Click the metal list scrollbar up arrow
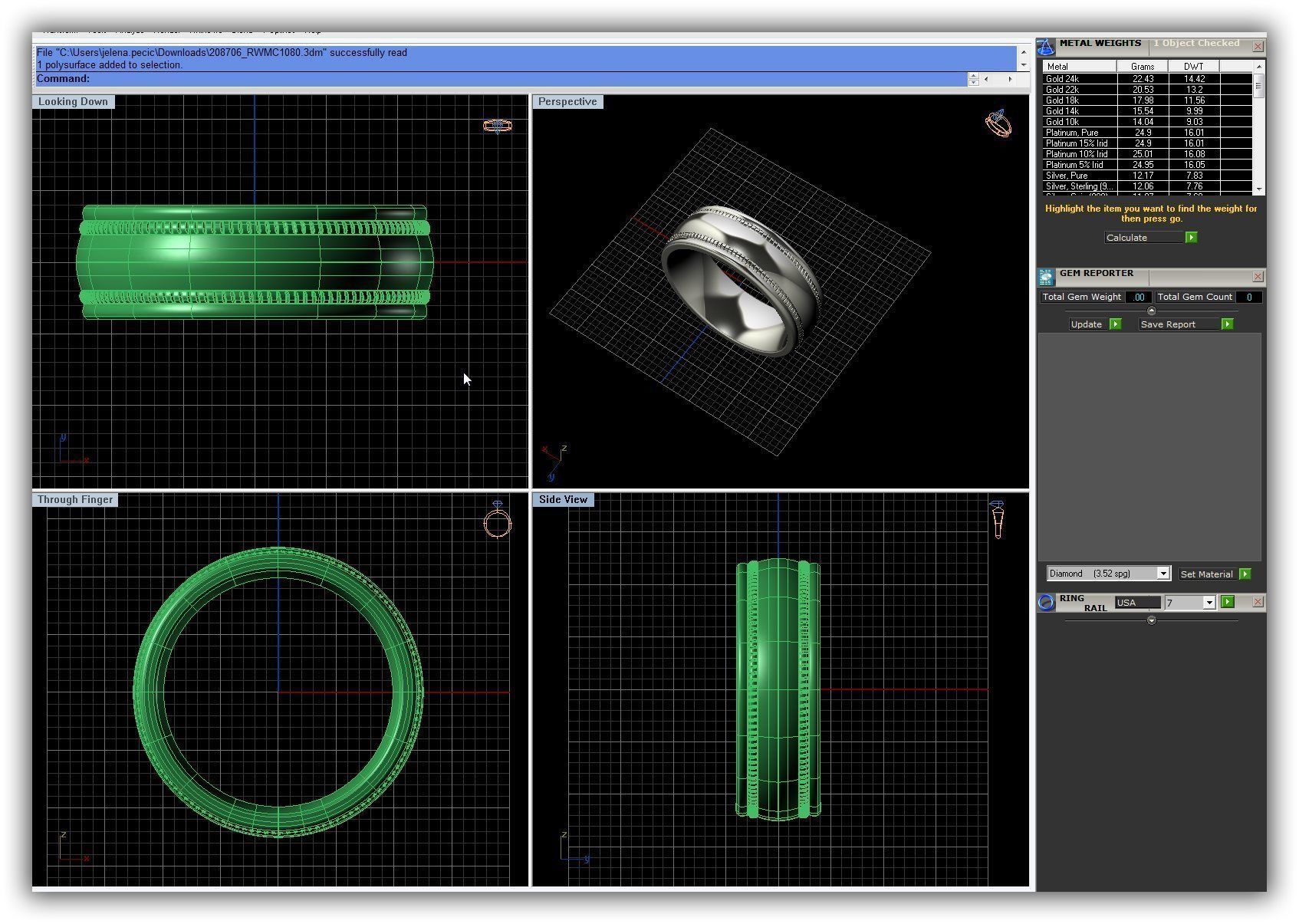This screenshot has height=924, width=1299. (x=1258, y=67)
